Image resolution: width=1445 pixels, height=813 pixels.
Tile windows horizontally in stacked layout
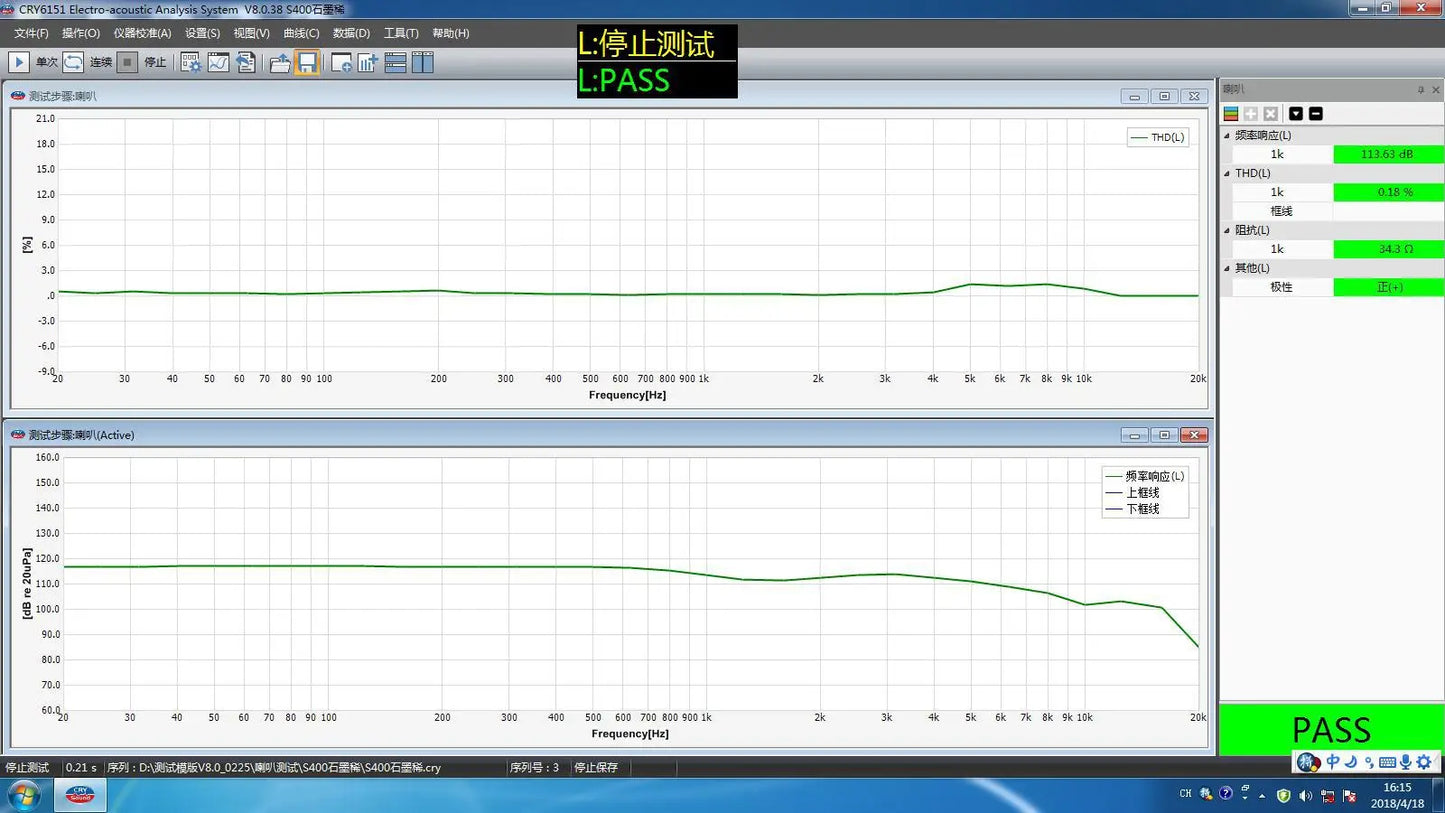coord(395,62)
